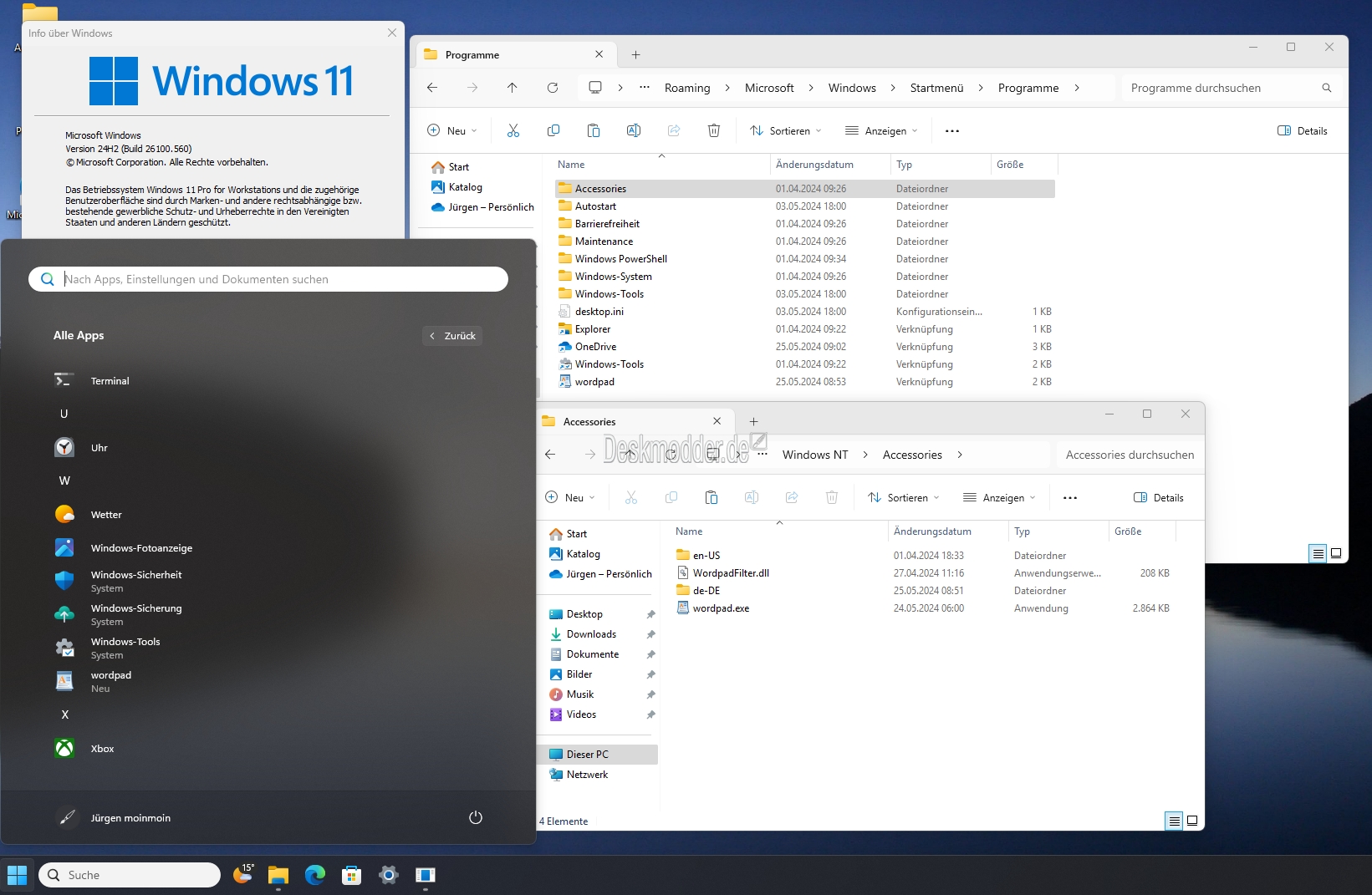The image size is (1372, 895).
Task: Switch Accessories window to details view layout
Action: (1174, 821)
